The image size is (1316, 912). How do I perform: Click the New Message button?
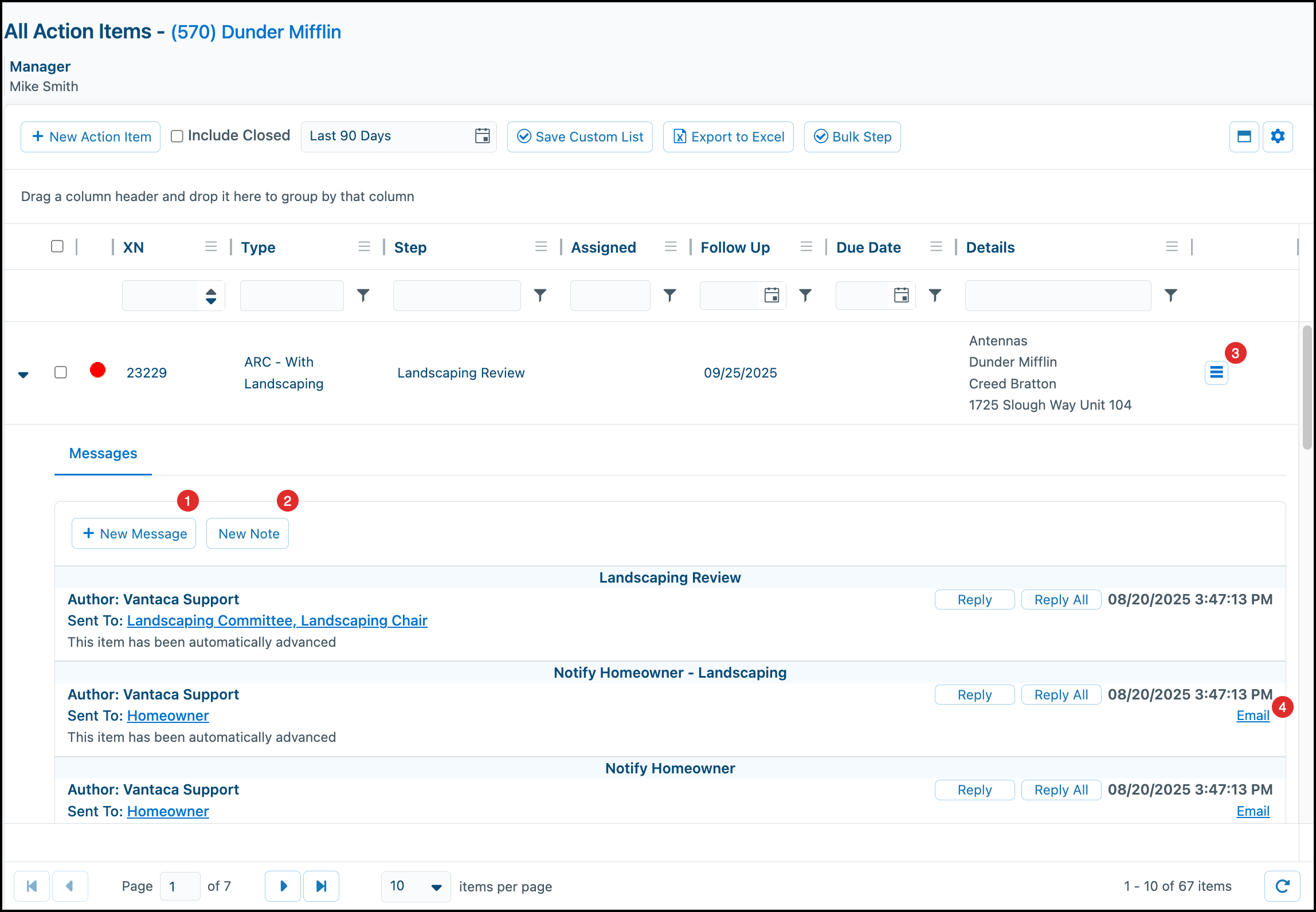pos(134,534)
